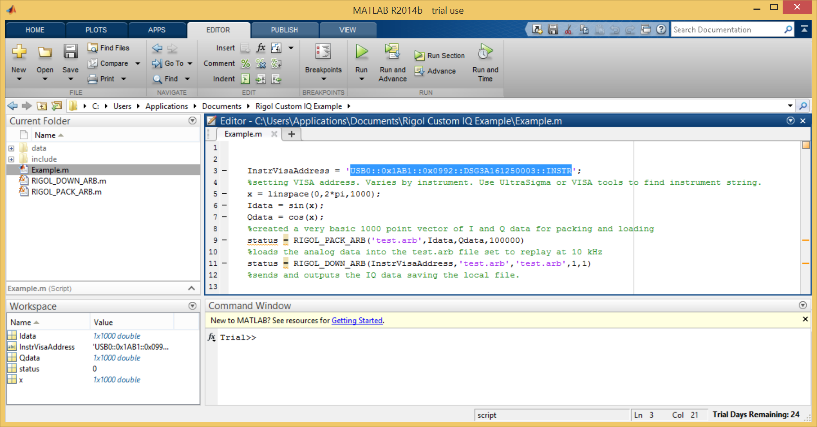Expand the include folder tree node

coord(11,159)
